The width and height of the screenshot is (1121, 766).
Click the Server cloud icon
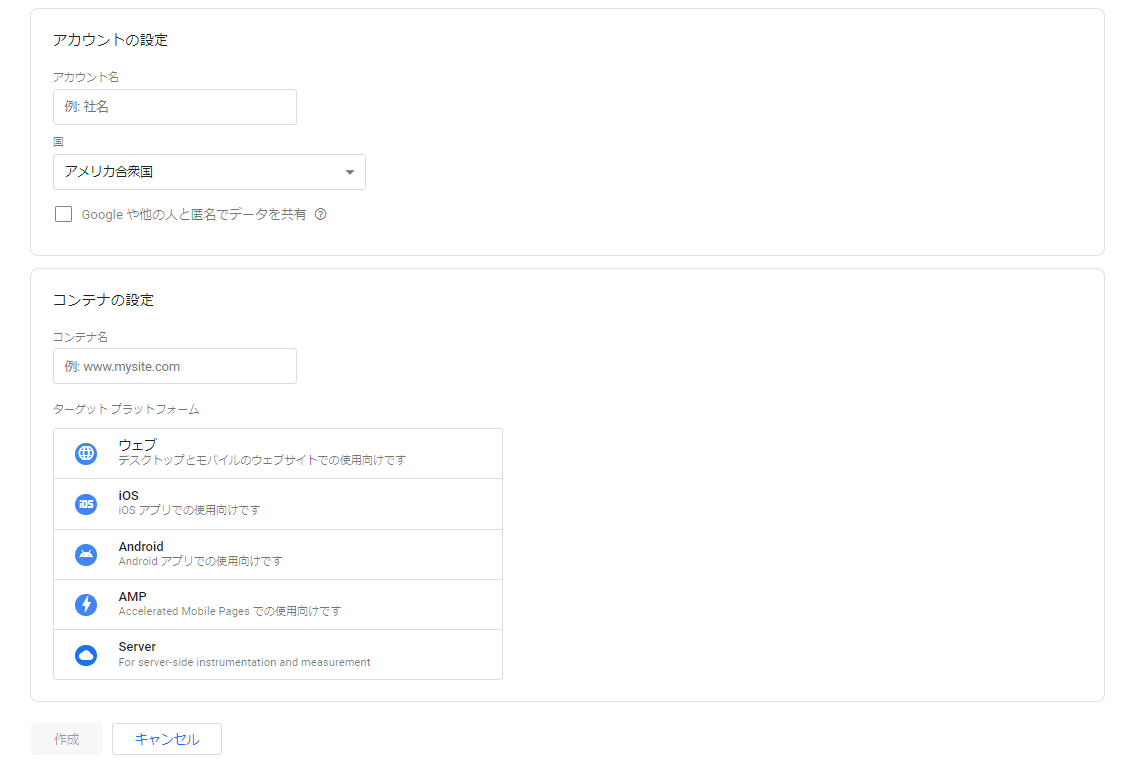(86, 655)
